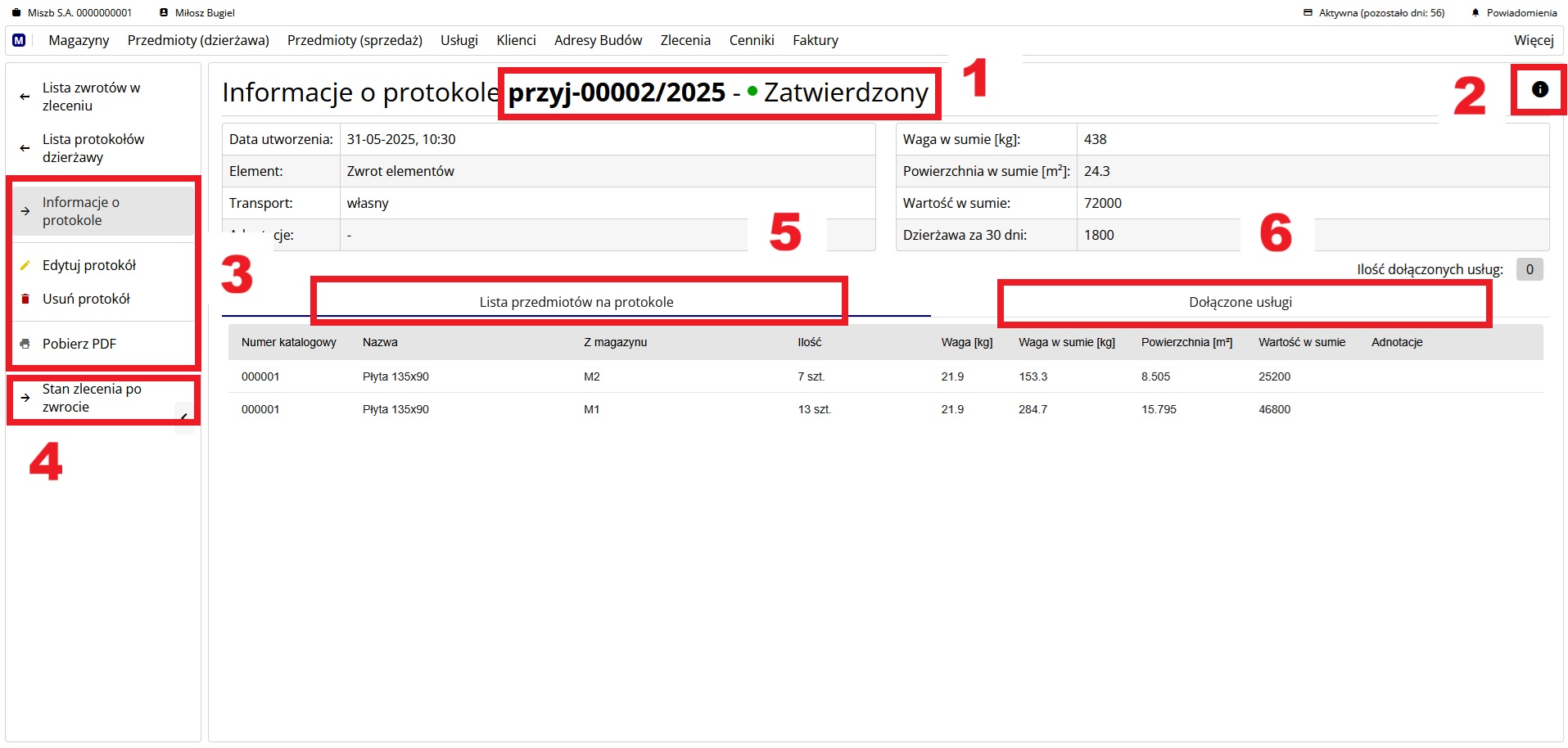Expand the Więcej menu
The height and width of the screenshot is (748, 1568).
point(1533,40)
